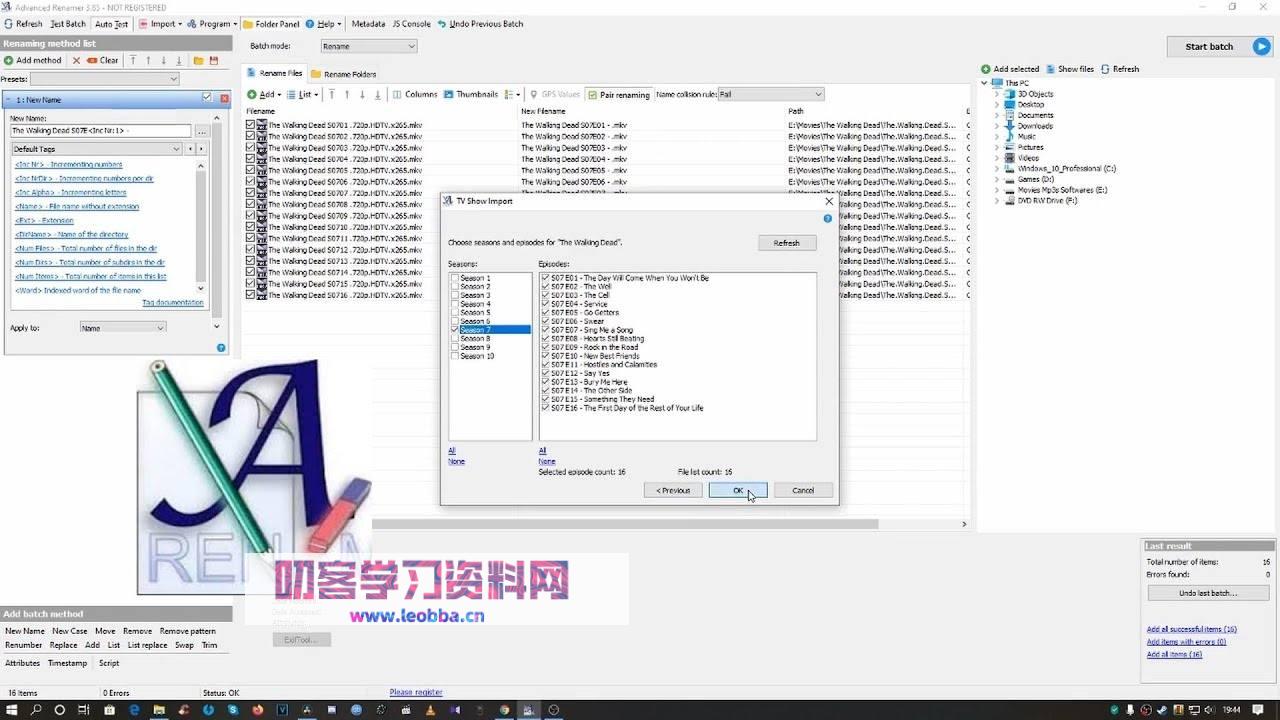Select the Rename Files tab
1280x720 pixels.
click(275, 73)
